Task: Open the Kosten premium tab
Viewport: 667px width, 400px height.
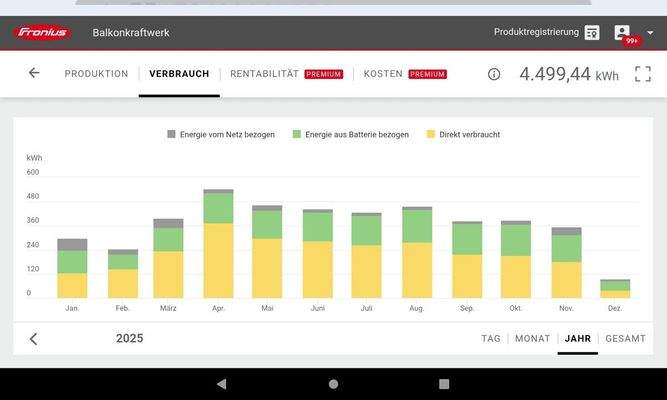Action: click(x=404, y=74)
